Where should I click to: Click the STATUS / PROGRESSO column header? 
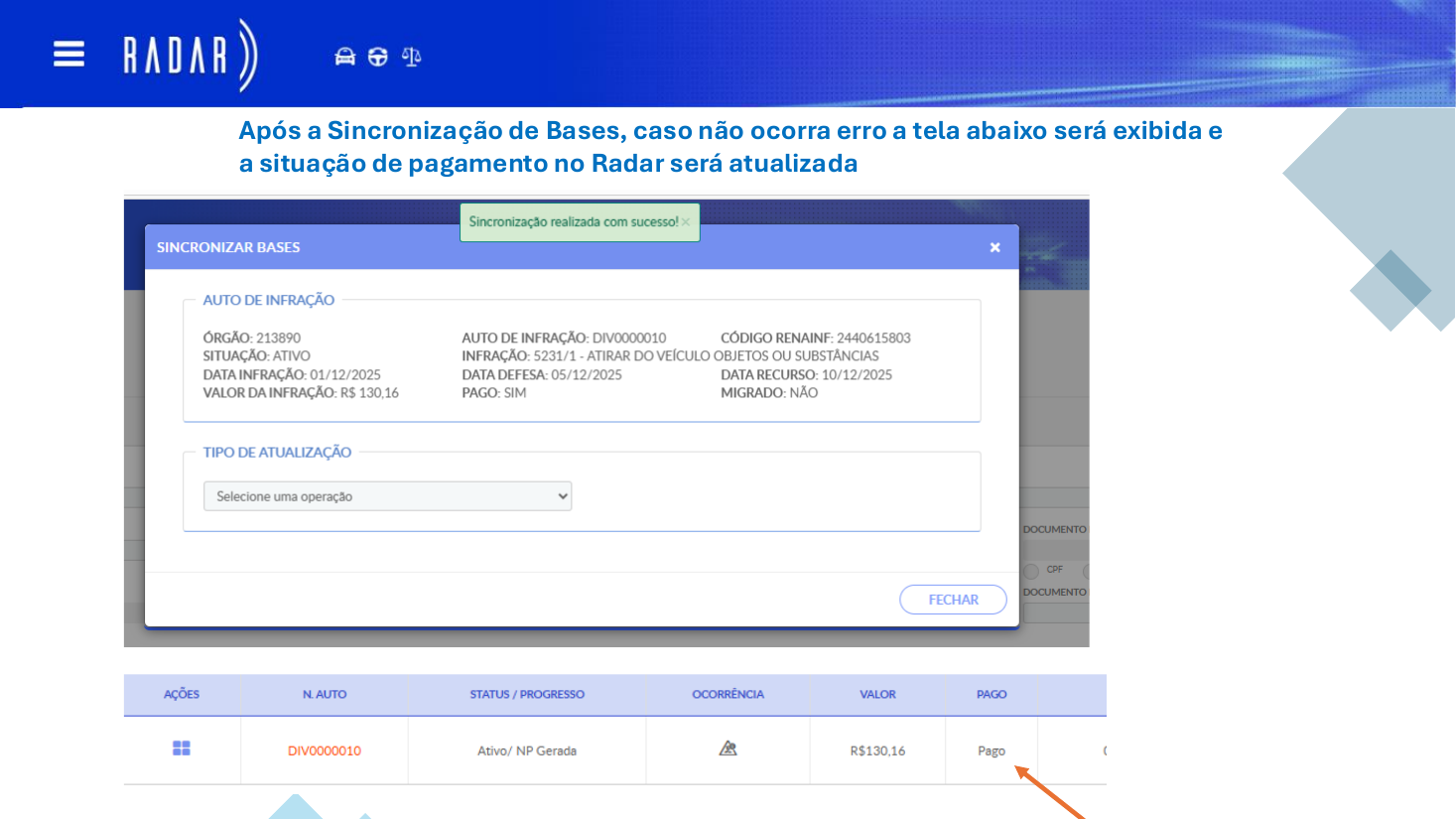point(527,694)
